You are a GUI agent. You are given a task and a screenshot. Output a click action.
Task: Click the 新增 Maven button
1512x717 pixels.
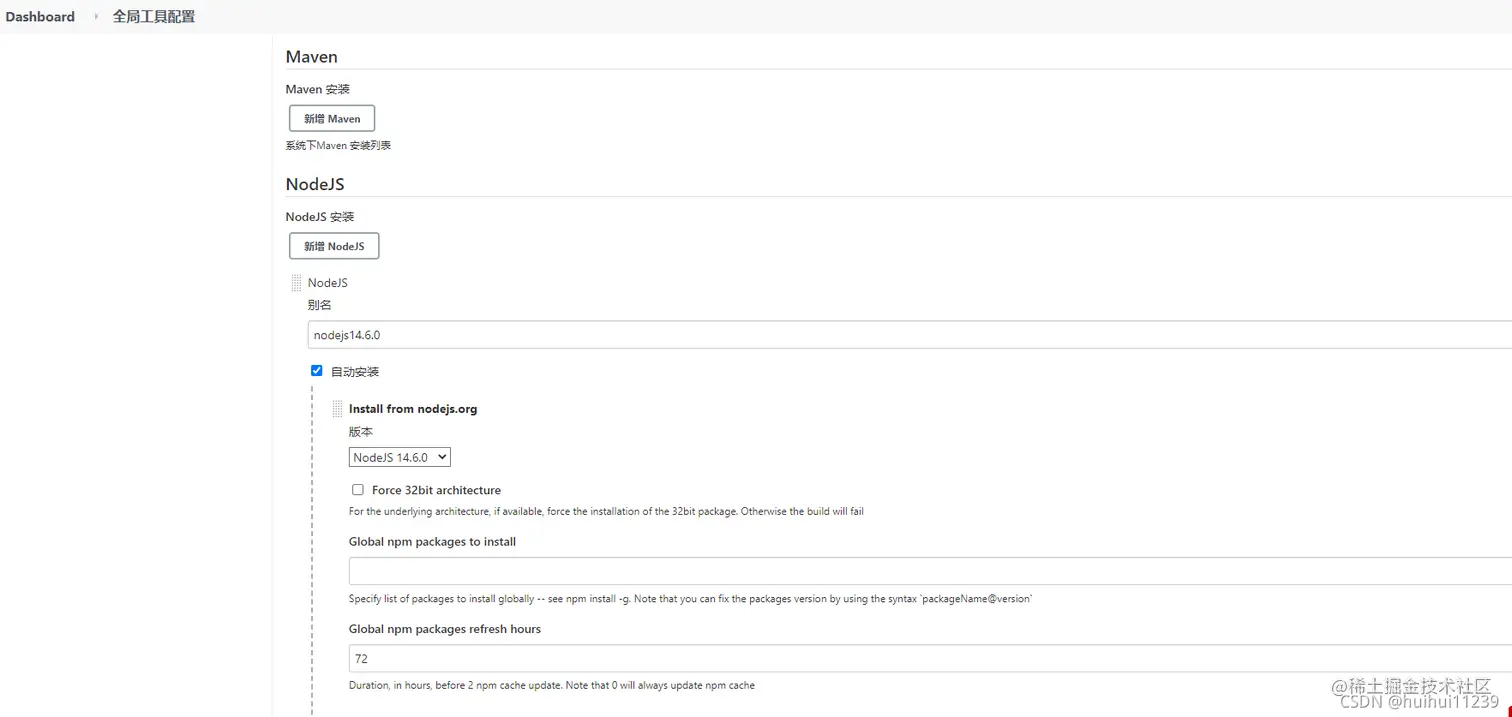[332, 118]
